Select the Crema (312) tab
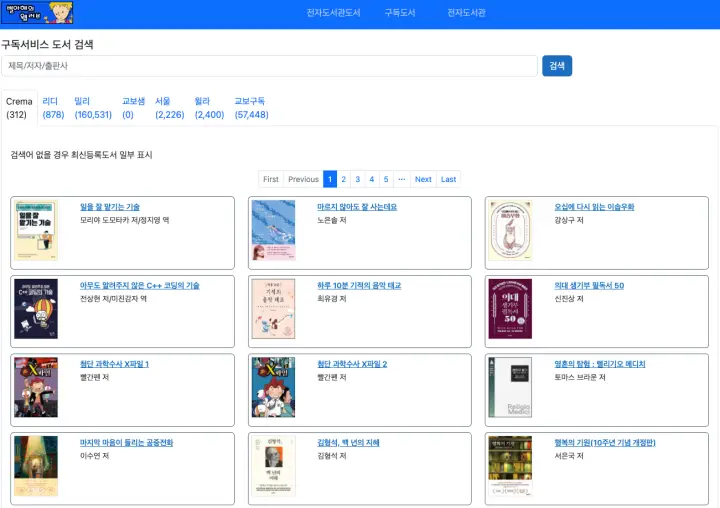The image size is (720, 508). [x=19, y=108]
